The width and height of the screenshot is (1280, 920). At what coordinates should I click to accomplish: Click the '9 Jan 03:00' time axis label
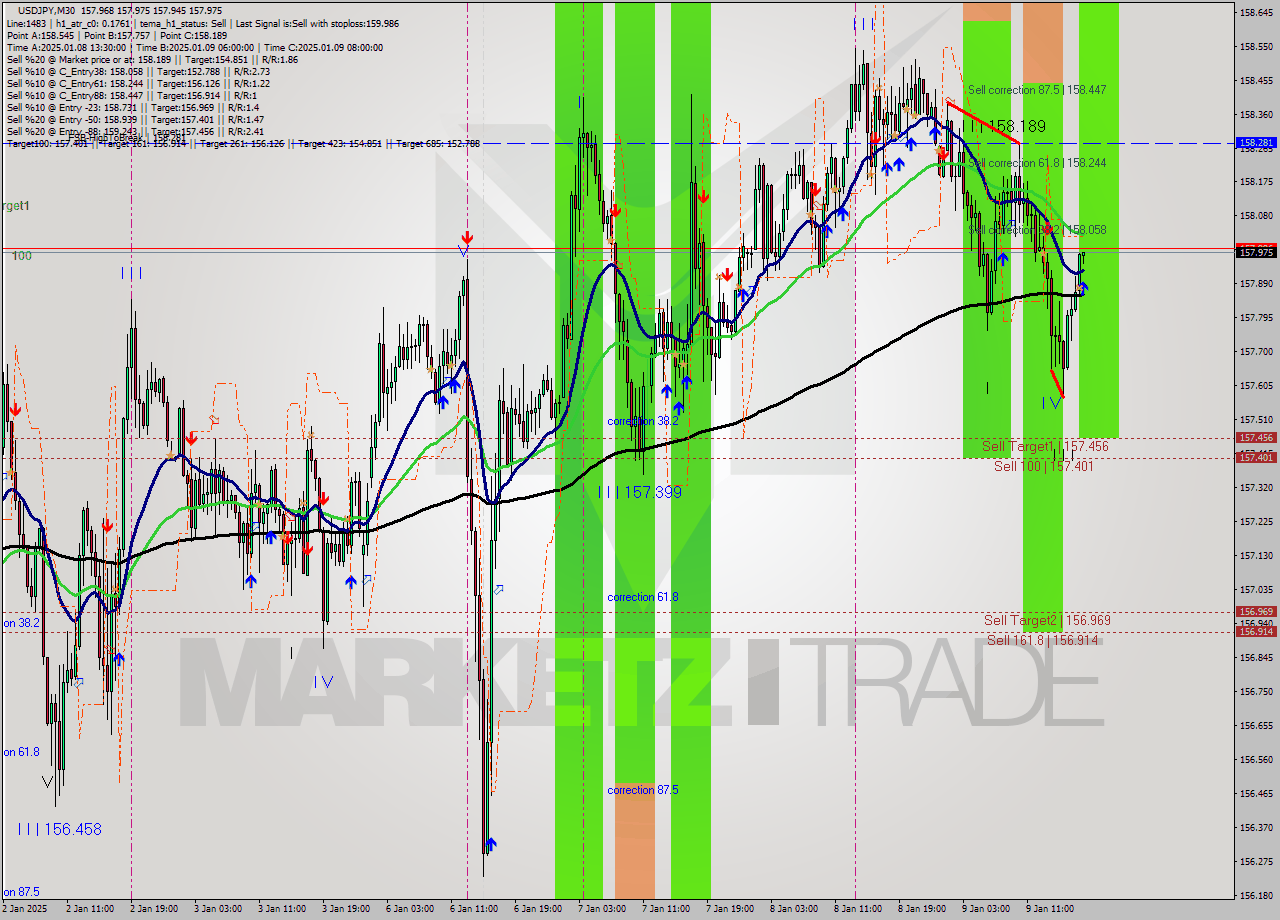point(987,910)
